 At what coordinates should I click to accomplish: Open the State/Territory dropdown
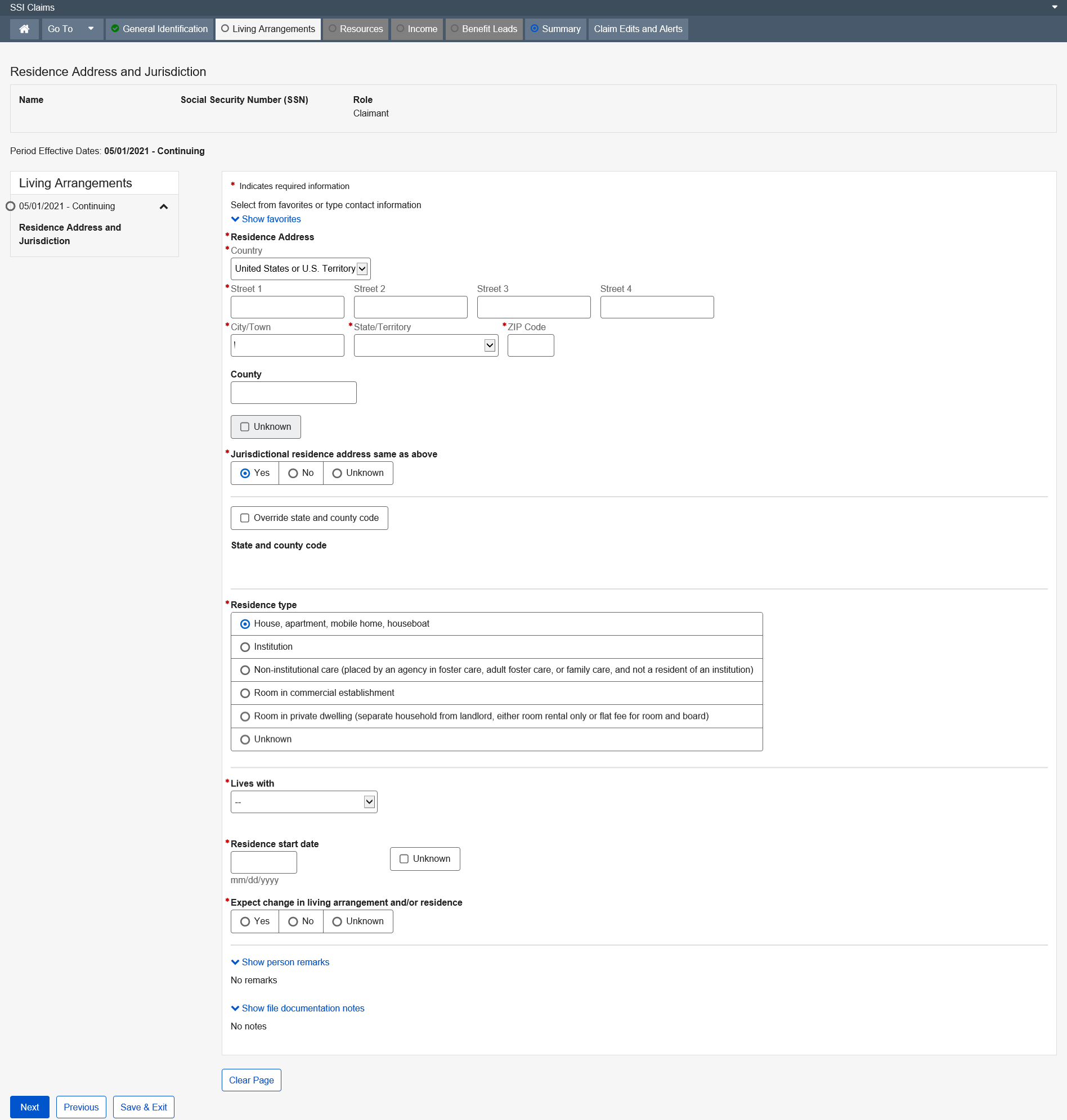(425, 345)
